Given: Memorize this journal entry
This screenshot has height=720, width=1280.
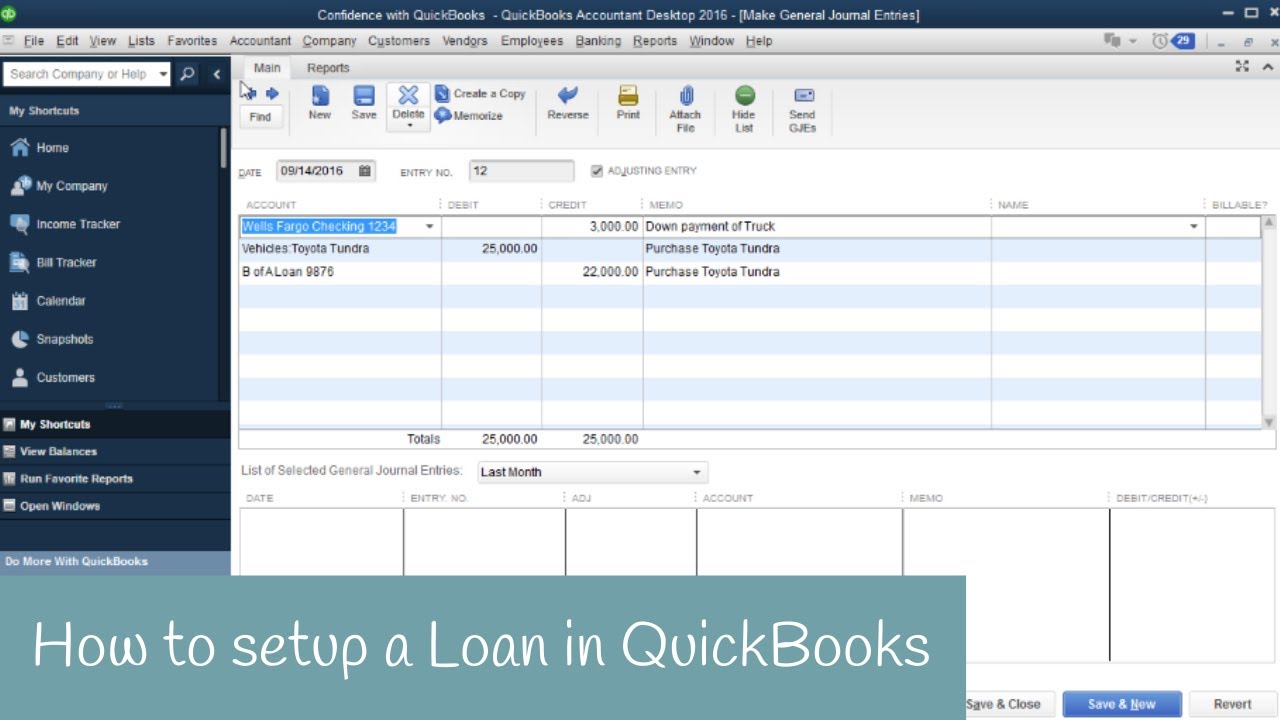Looking at the screenshot, I should click(468, 115).
